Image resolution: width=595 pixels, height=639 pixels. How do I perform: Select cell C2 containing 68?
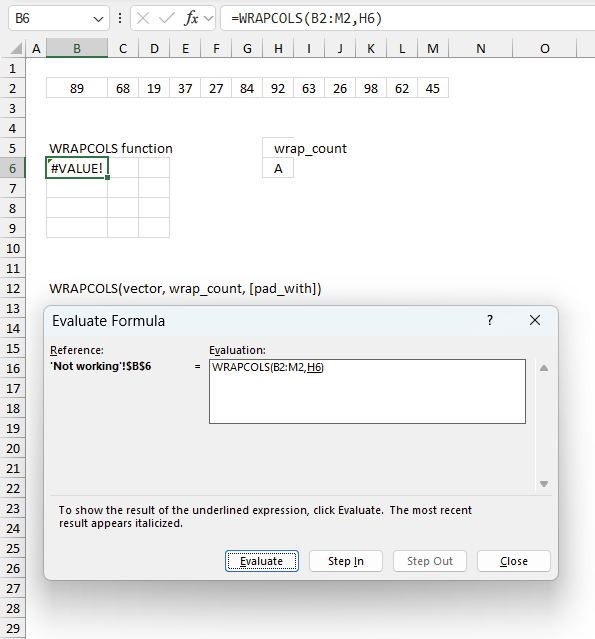pos(123,88)
